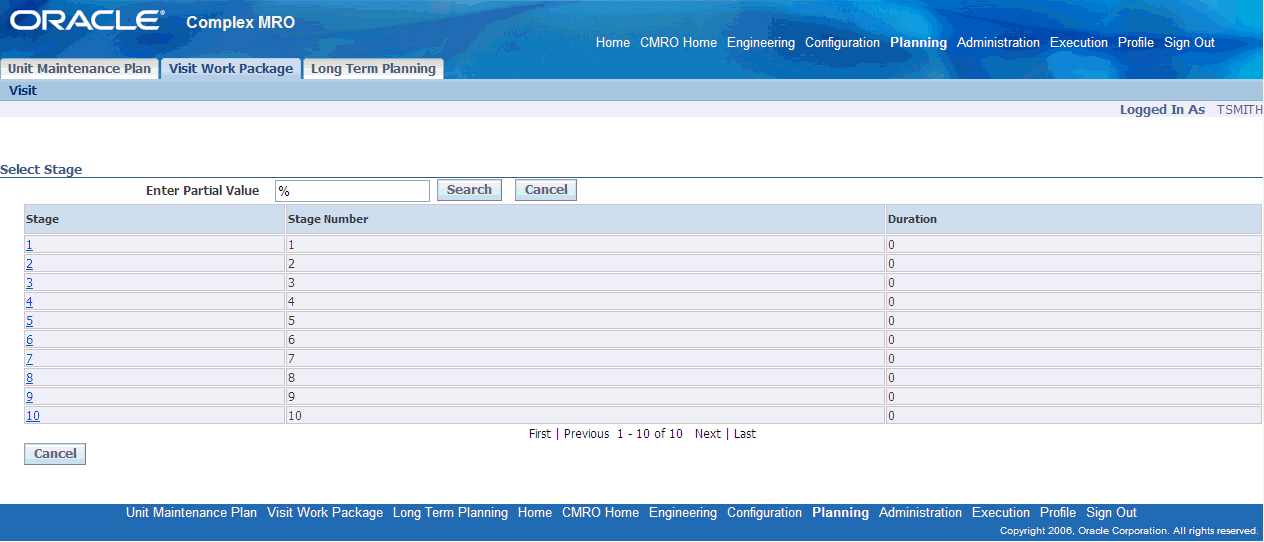1264x542 pixels.
Task: Open Configuration footer link
Action: pos(764,513)
